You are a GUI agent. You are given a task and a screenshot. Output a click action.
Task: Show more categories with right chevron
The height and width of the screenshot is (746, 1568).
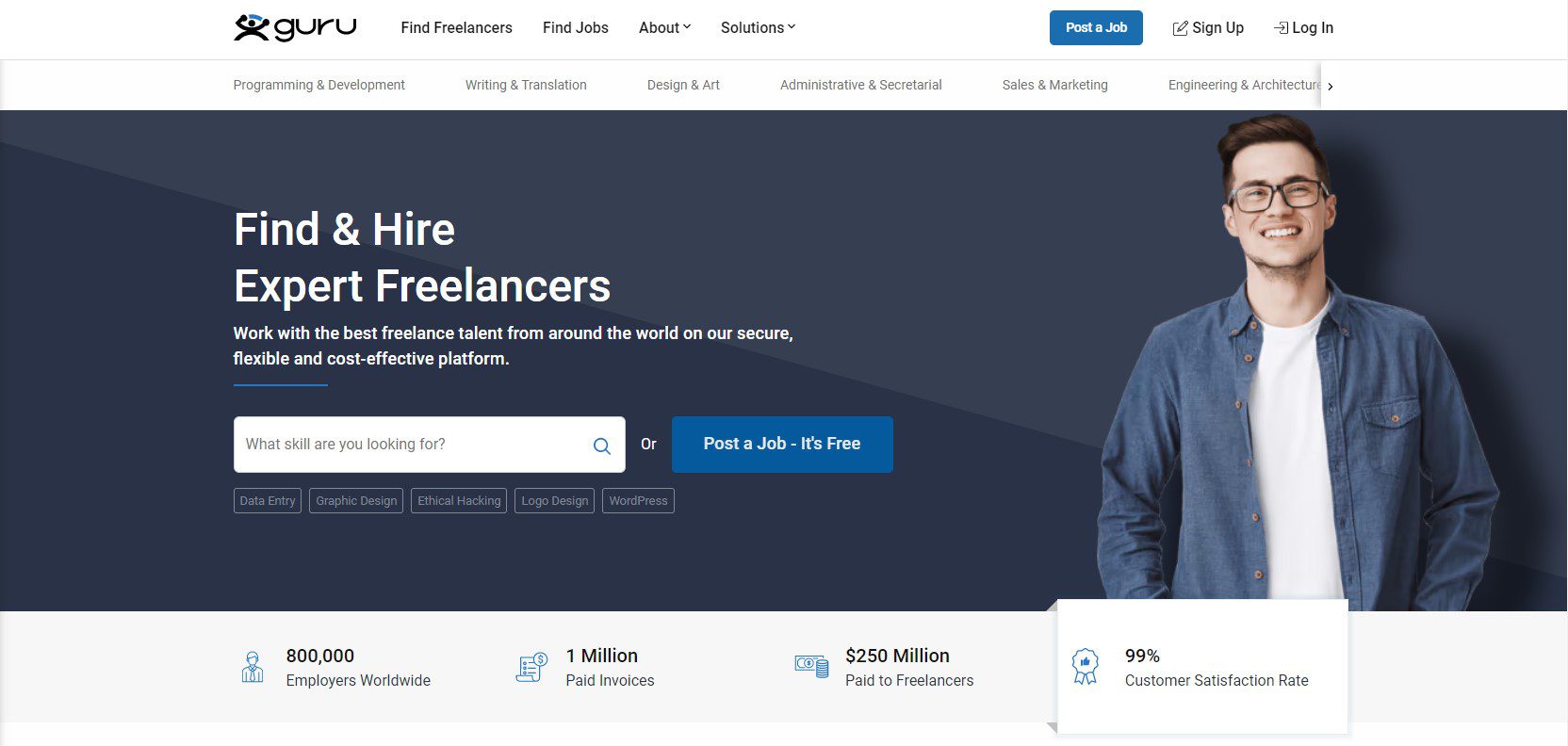click(1330, 86)
